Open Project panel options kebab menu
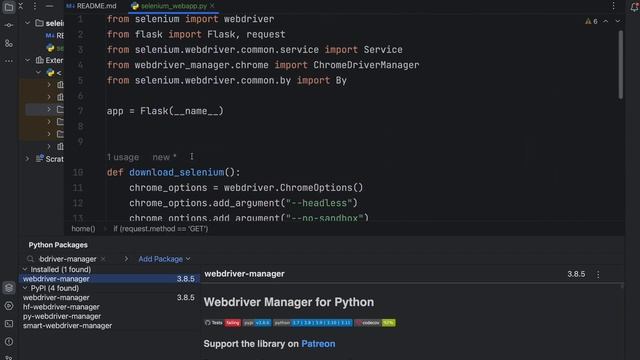 click(35, 6)
